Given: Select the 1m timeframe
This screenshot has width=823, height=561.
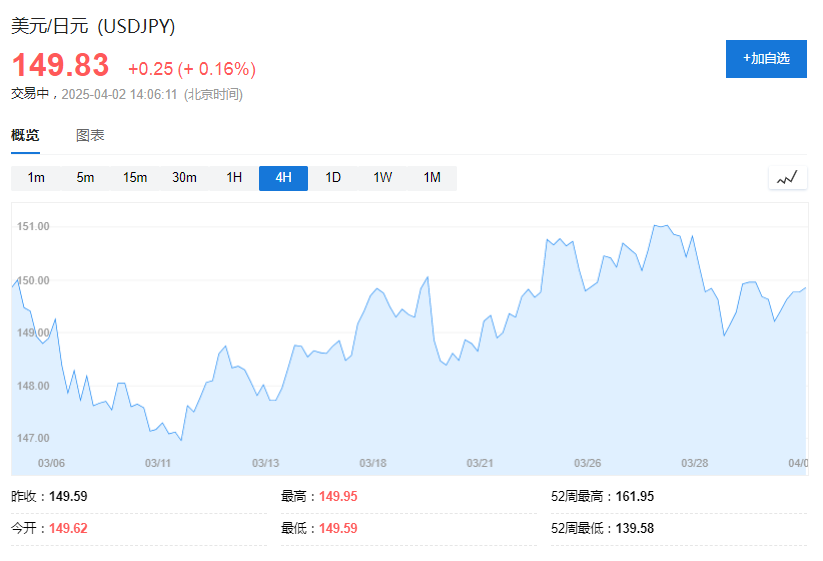Looking at the screenshot, I should point(36,178).
